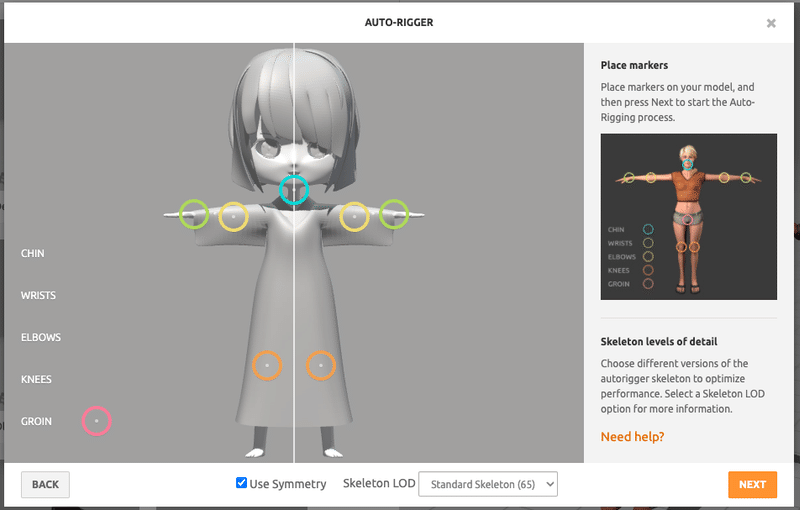The width and height of the screenshot is (800, 510).
Task: Open the Skeleton LOD dropdown
Action: coord(488,484)
